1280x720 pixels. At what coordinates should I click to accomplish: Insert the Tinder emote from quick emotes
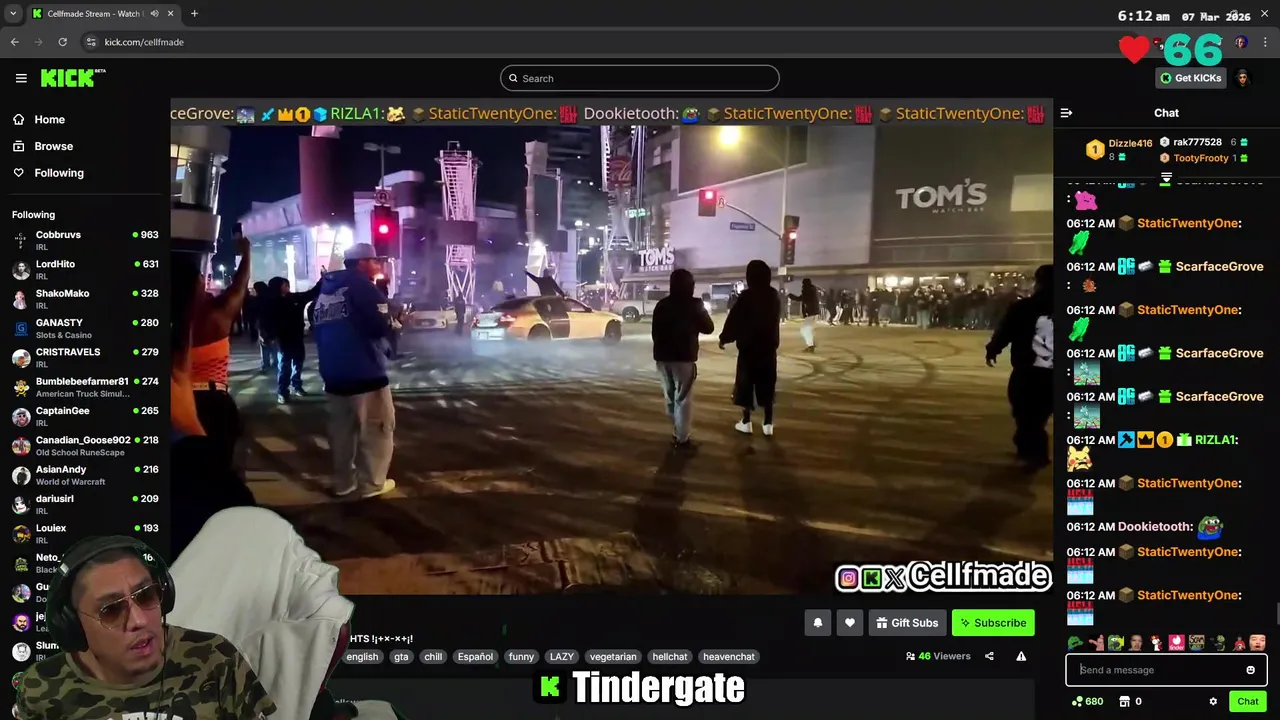tap(1177, 643)
